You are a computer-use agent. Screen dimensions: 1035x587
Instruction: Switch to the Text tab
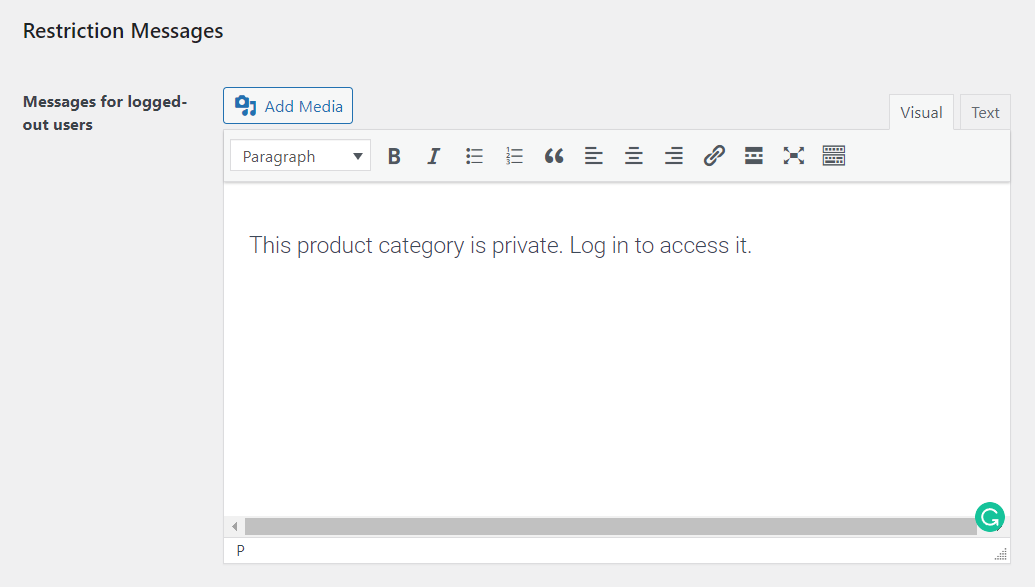[985, 112]
